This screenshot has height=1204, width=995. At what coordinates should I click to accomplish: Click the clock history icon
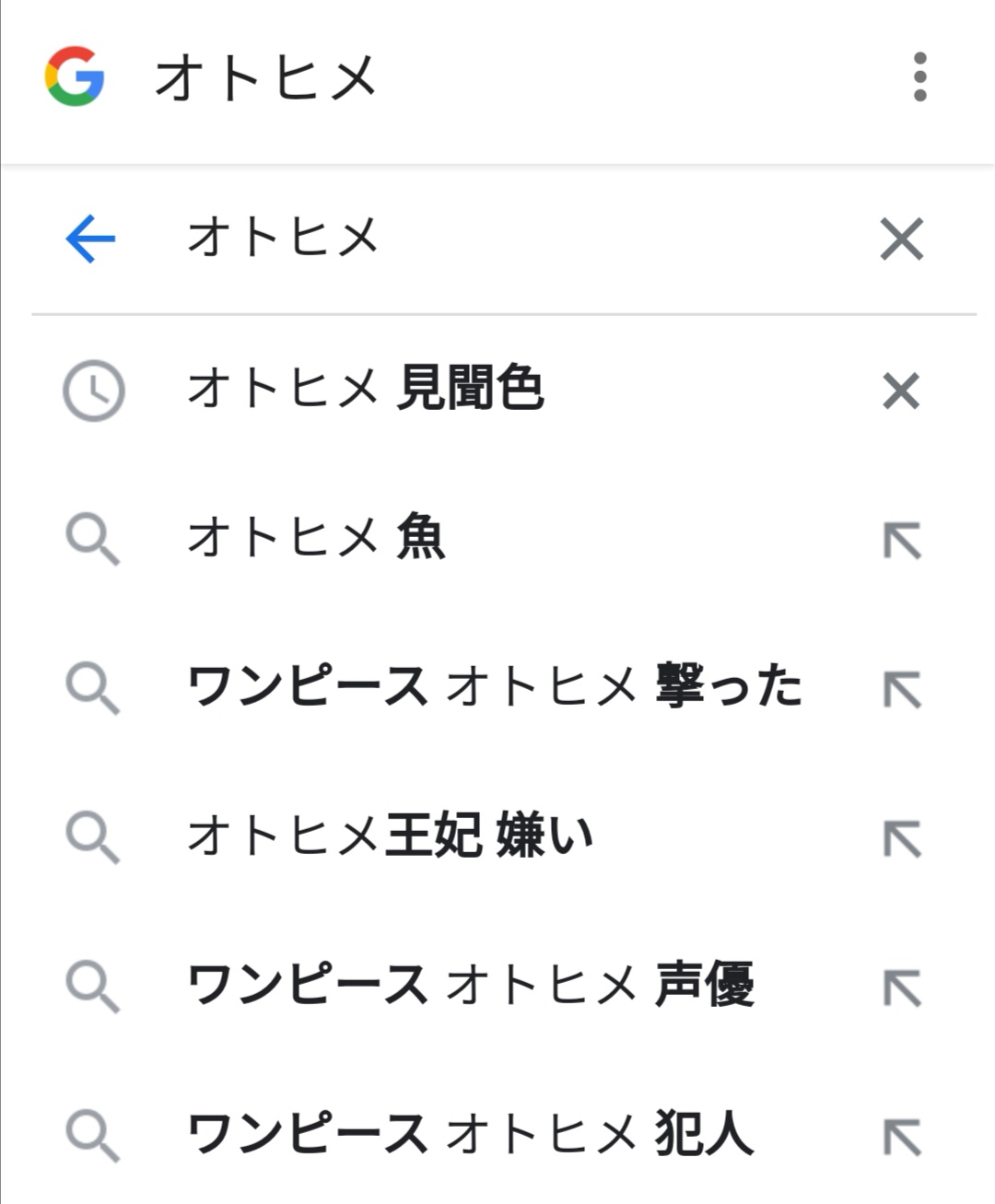click(x=93, y=391)
